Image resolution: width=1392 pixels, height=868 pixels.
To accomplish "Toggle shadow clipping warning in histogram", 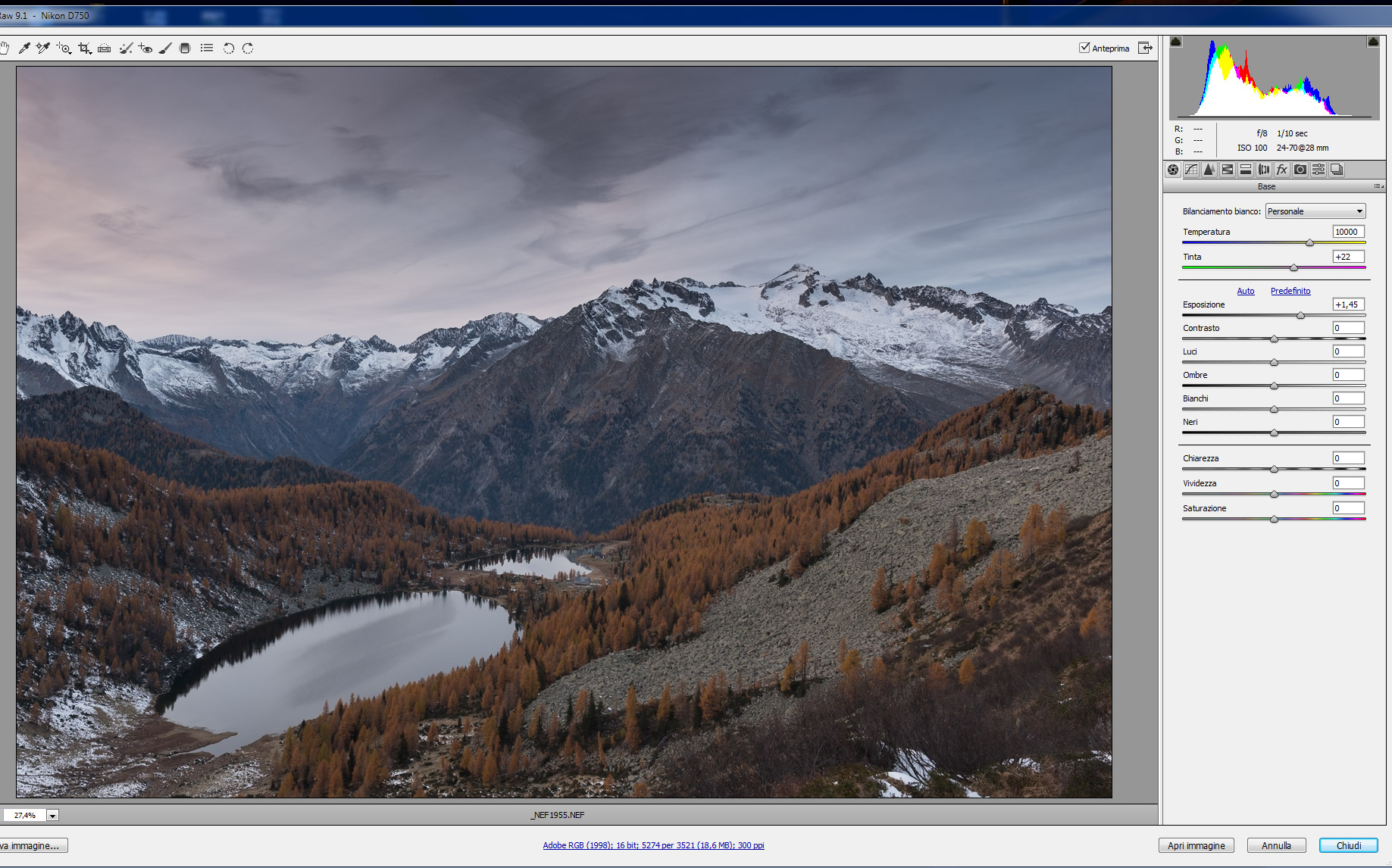I will (1175, 42).
